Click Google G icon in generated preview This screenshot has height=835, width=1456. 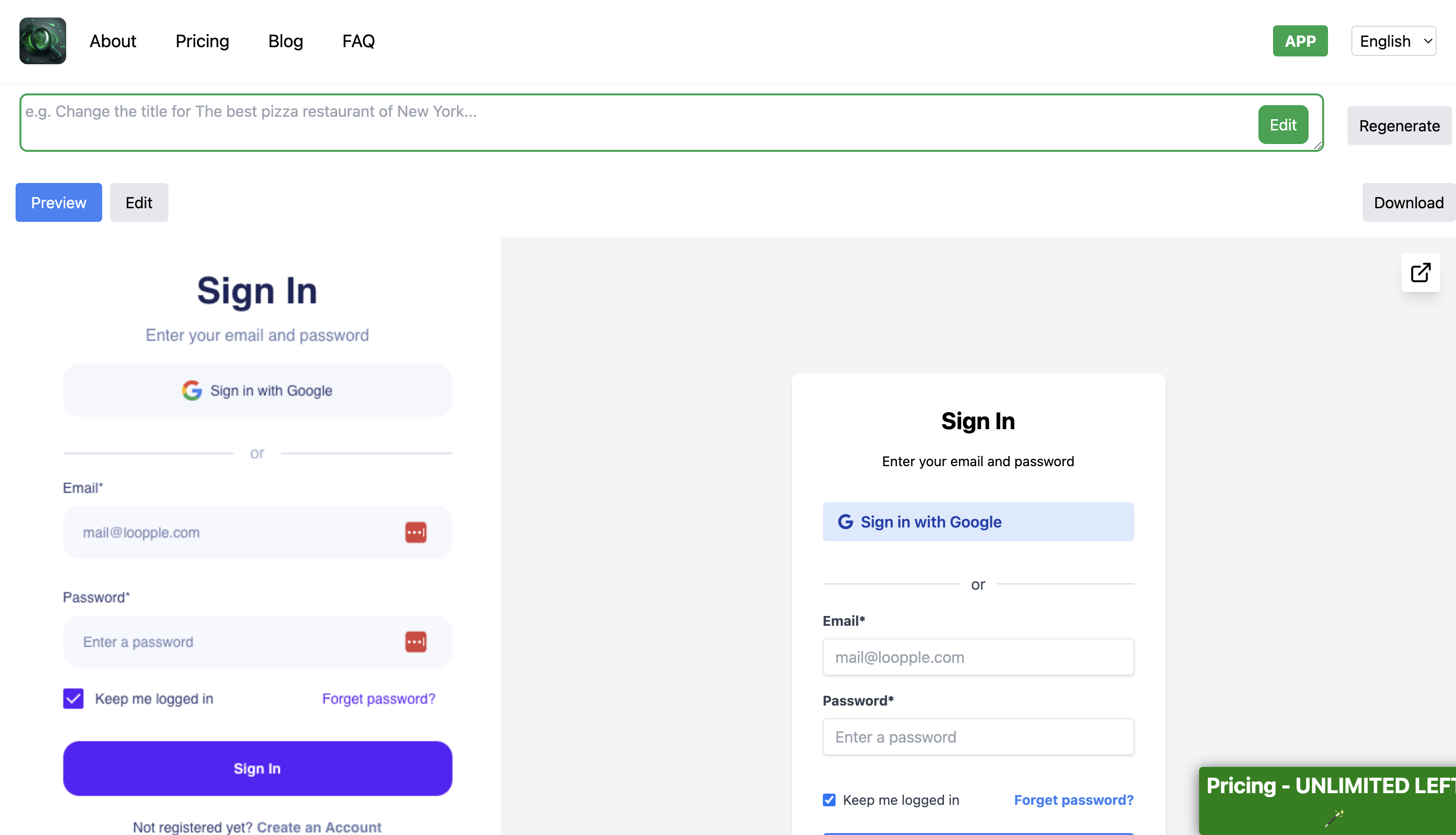pyautogui.click(x=845, y=521)
